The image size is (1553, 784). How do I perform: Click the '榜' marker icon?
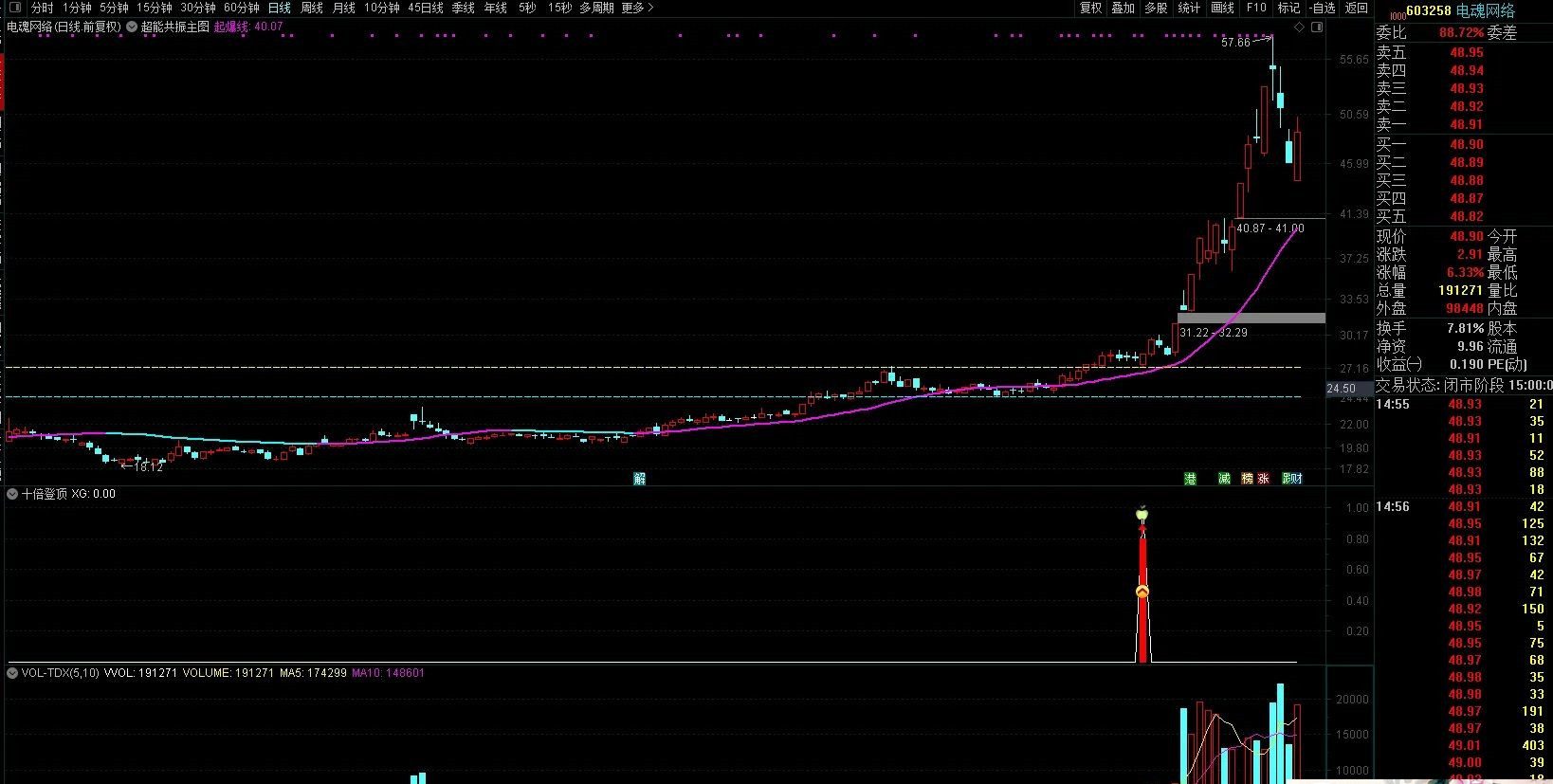coord(1247,479)
